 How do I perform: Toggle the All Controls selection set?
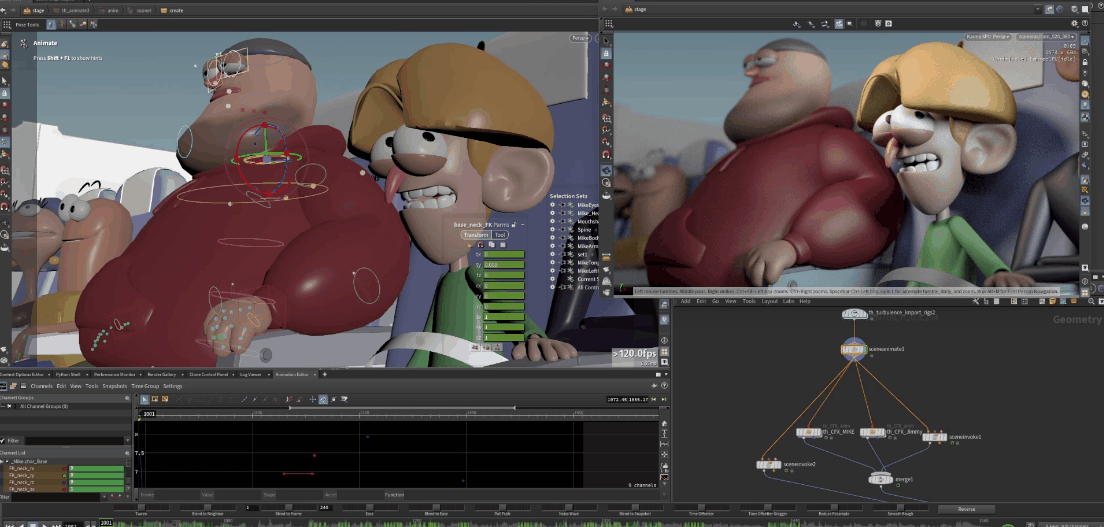[x=552, y=287]
